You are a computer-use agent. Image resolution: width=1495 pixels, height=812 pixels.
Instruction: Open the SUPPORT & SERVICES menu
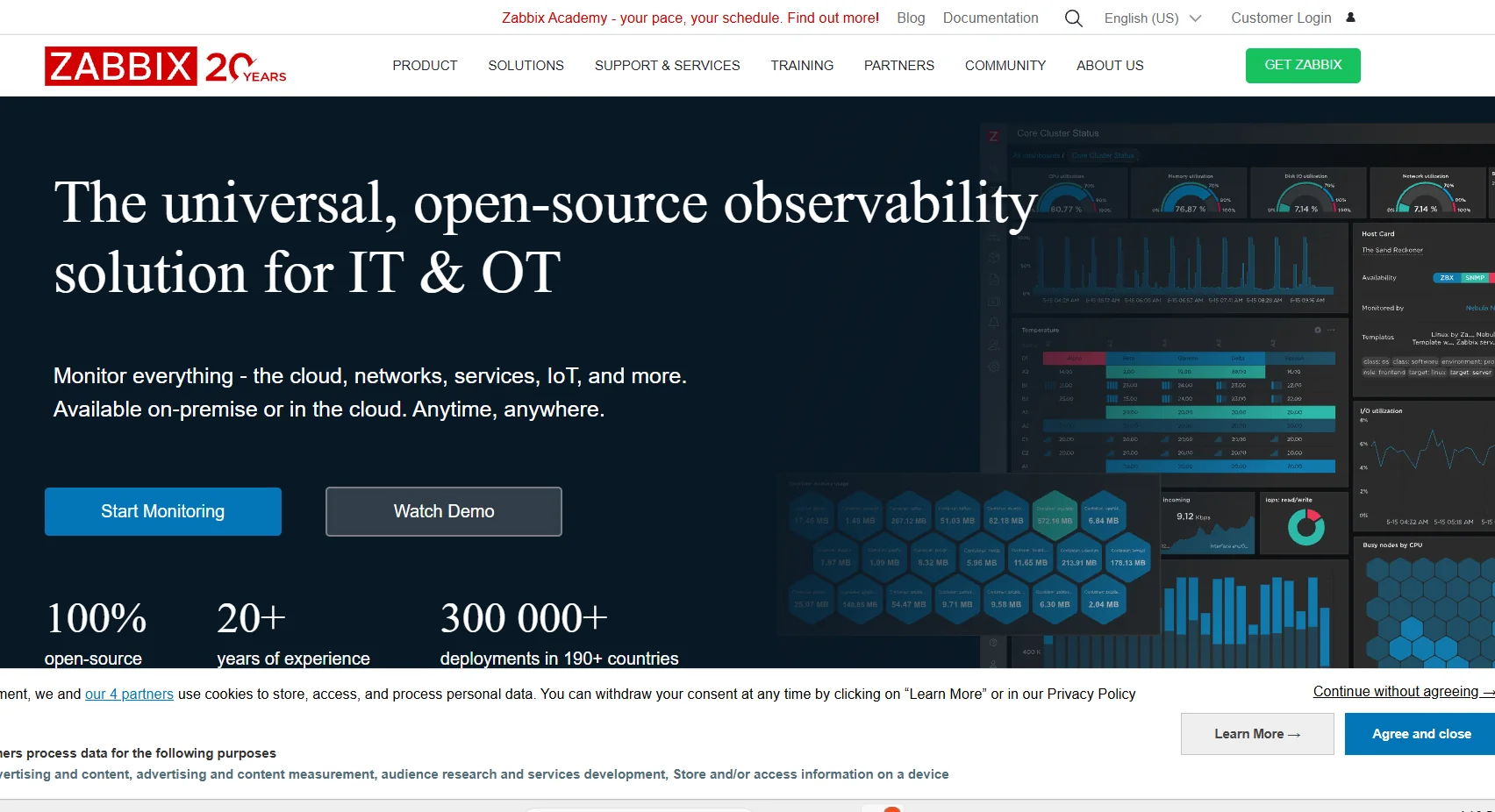point(667,66)
